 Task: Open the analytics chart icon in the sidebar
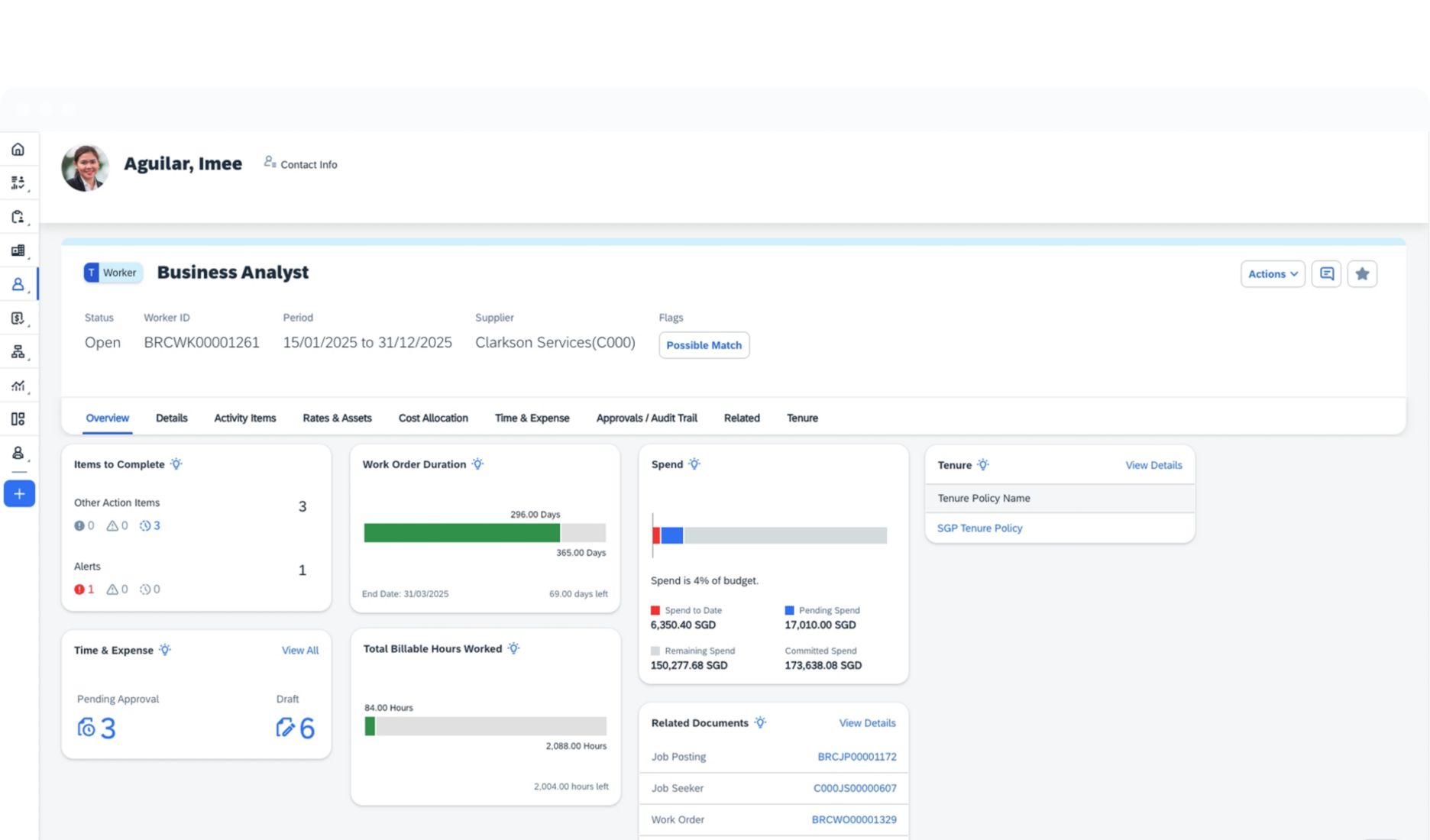pyautogui.click(x=18, y=386)
